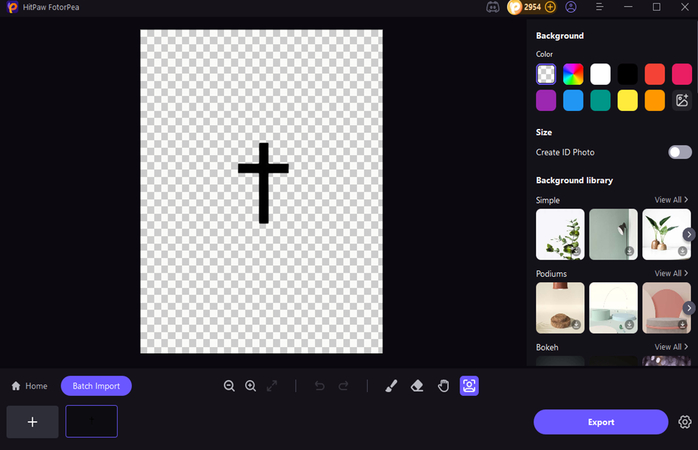View All Podiums backgrounds
Image resolution: width=698 pixels, height=450 pixels.
pyautogui.click(x=671, y=273)
